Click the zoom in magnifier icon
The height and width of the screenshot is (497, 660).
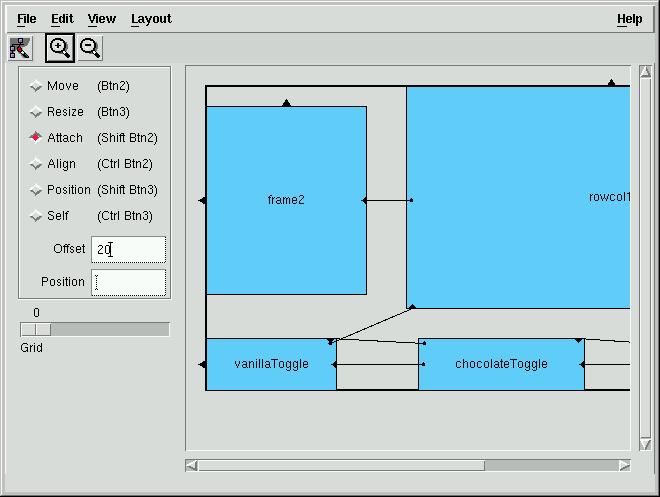[x=60, y=48]
